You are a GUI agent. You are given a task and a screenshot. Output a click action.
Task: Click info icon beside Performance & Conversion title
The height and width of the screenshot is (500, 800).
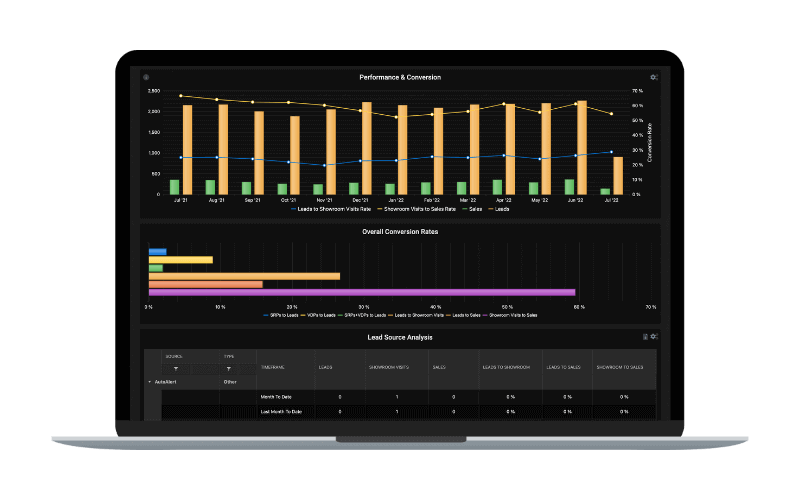click(x=146, y=77)
